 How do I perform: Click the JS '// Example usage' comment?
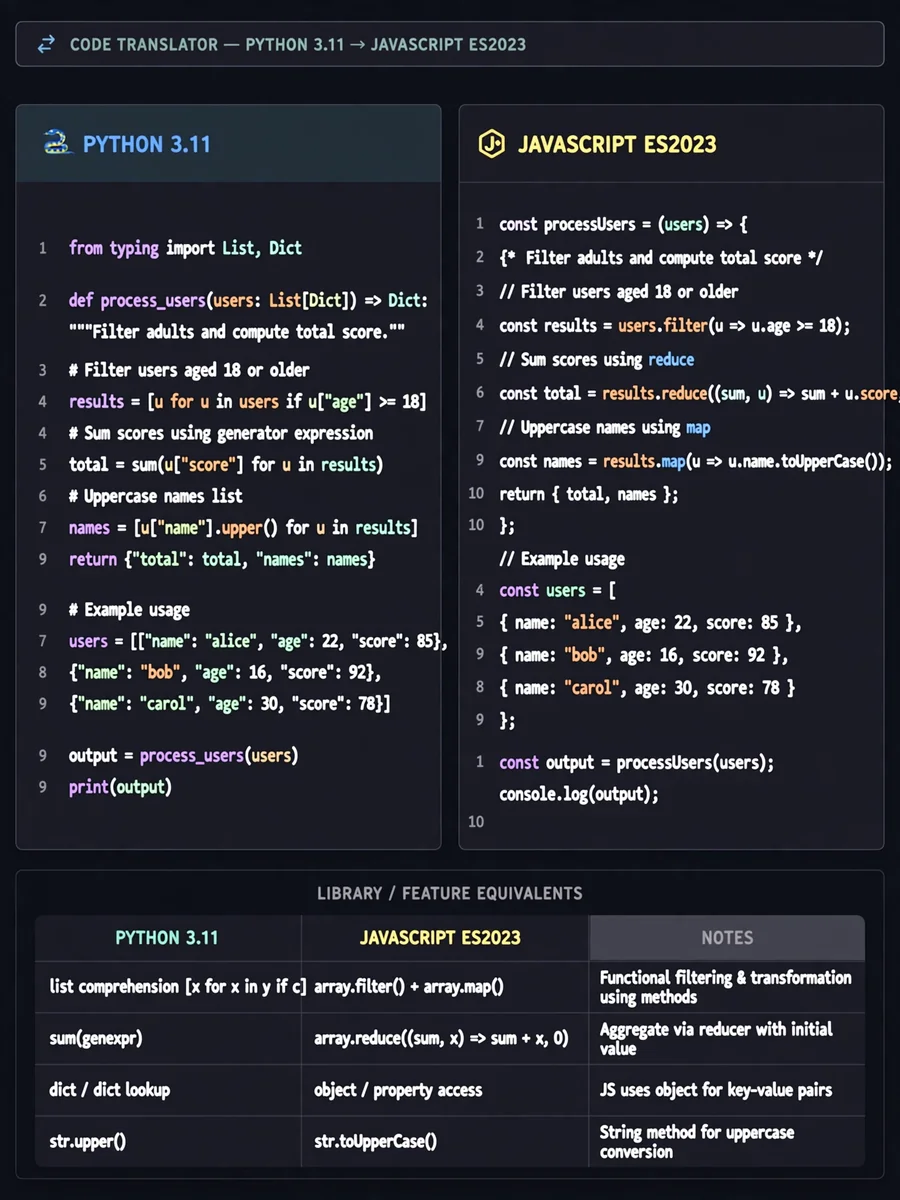[x=562, y=559]
